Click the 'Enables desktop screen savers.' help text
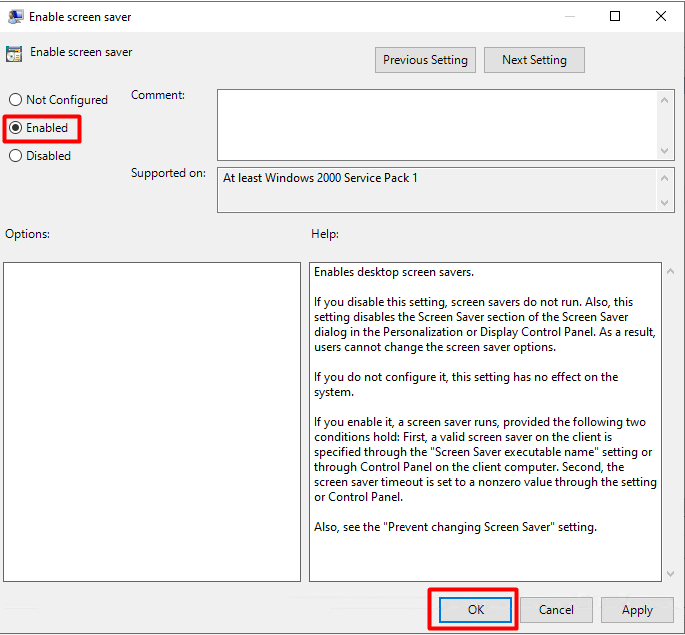The image size is (685, 635). point(394,272)
